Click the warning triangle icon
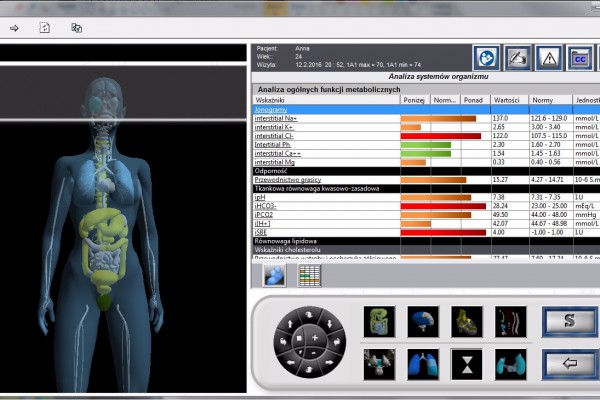 [x=549, y=57]
